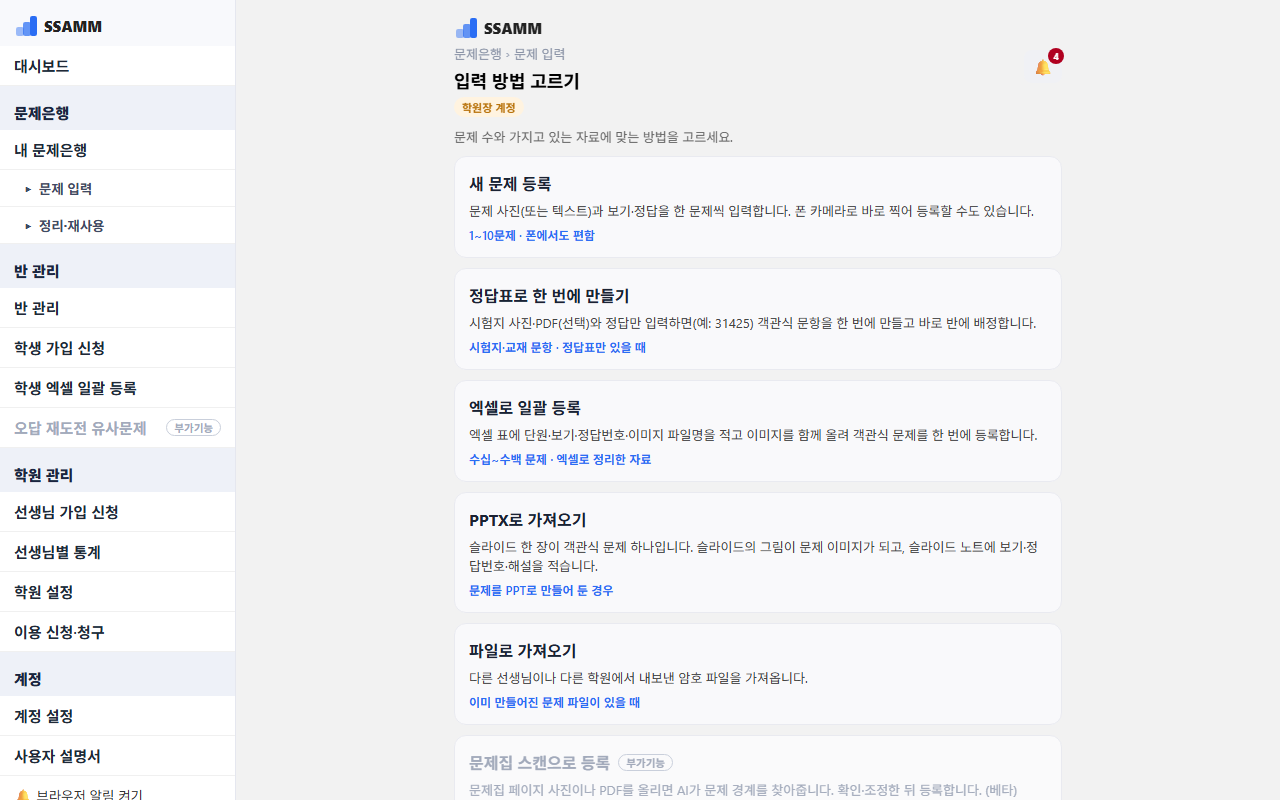The height and width of the screenshot is (800, 1280).
Task: Click '문제를 PPT로 만들어 둔 경우' hint
Action: 541,591
